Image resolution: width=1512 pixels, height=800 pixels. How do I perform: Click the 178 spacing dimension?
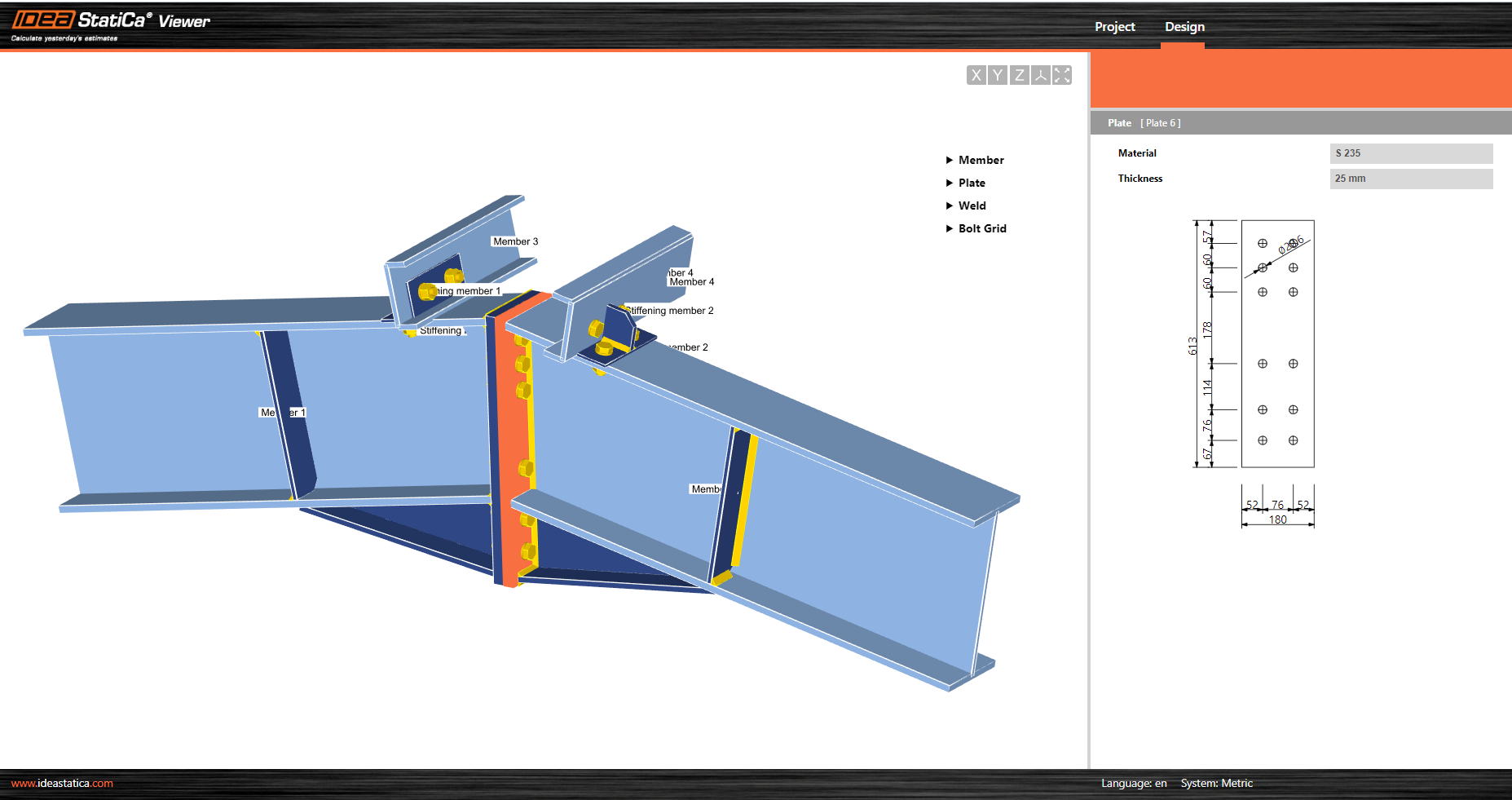1207,329
